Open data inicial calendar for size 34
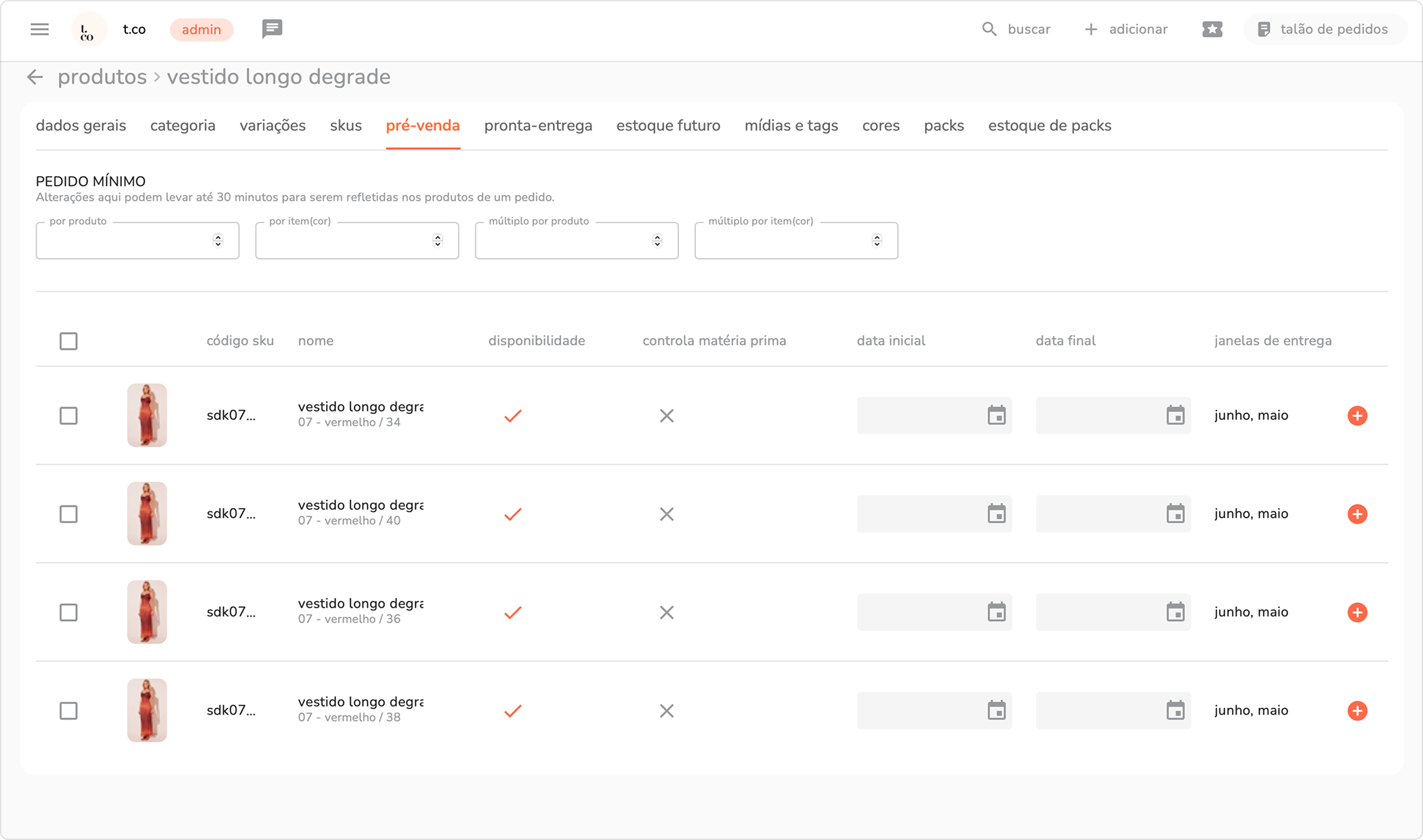This screenshot has width=1423, height=840. pyautogui.click(x=996, y=415)
